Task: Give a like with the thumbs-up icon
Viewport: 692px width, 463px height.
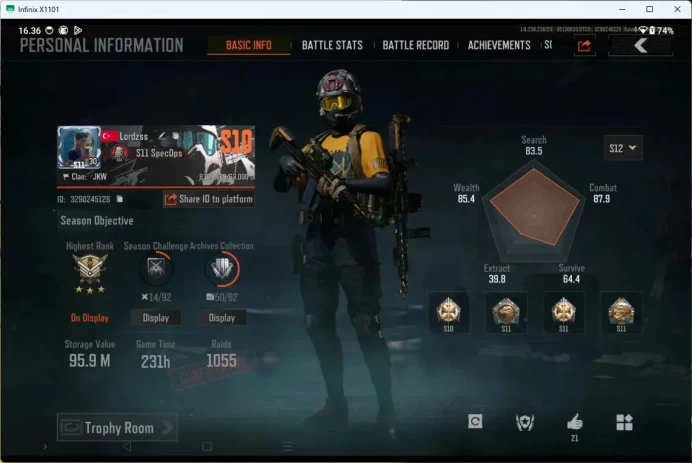Action: tap(575, 422)
